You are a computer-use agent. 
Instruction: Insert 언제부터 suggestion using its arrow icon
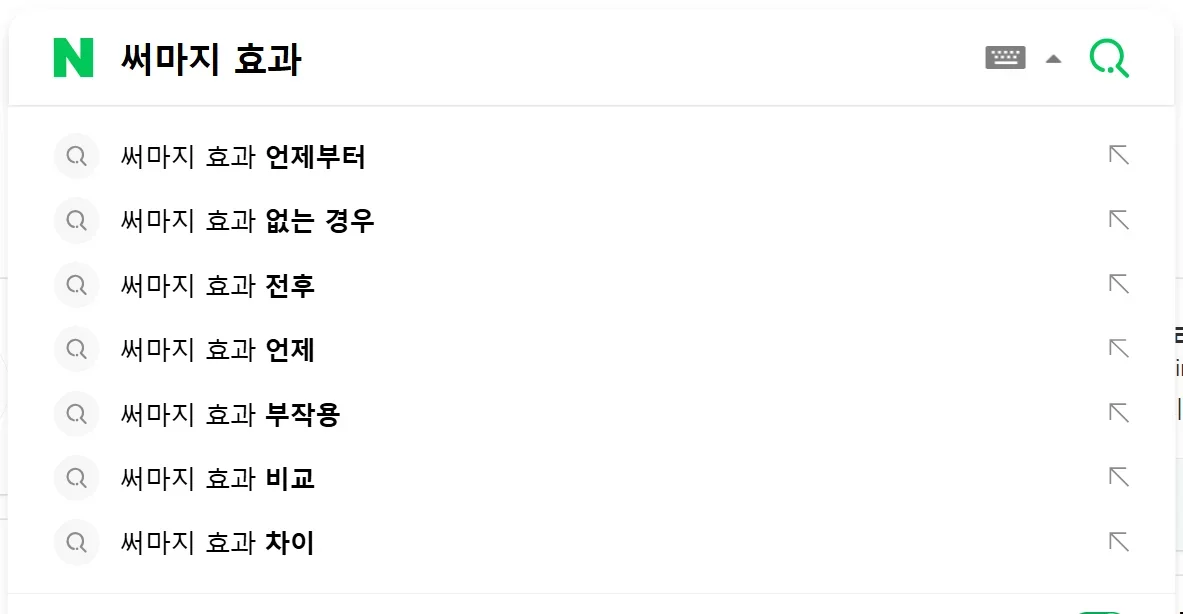[x=1119, y=155]
